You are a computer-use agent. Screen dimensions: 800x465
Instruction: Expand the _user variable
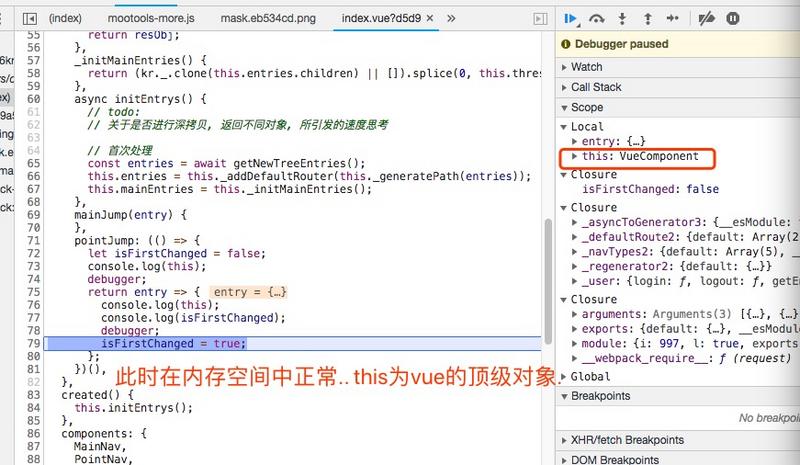click(x=574, y=281)
